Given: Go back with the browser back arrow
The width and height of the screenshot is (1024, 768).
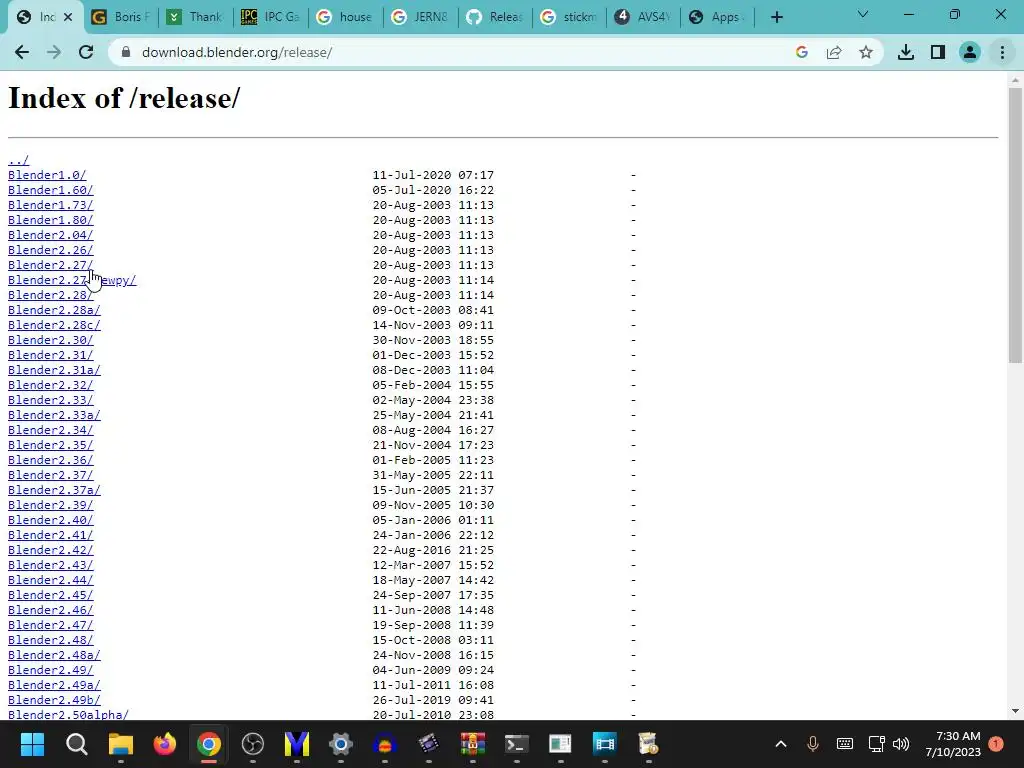Looking at the screenshot, I should tap(22, 52).
